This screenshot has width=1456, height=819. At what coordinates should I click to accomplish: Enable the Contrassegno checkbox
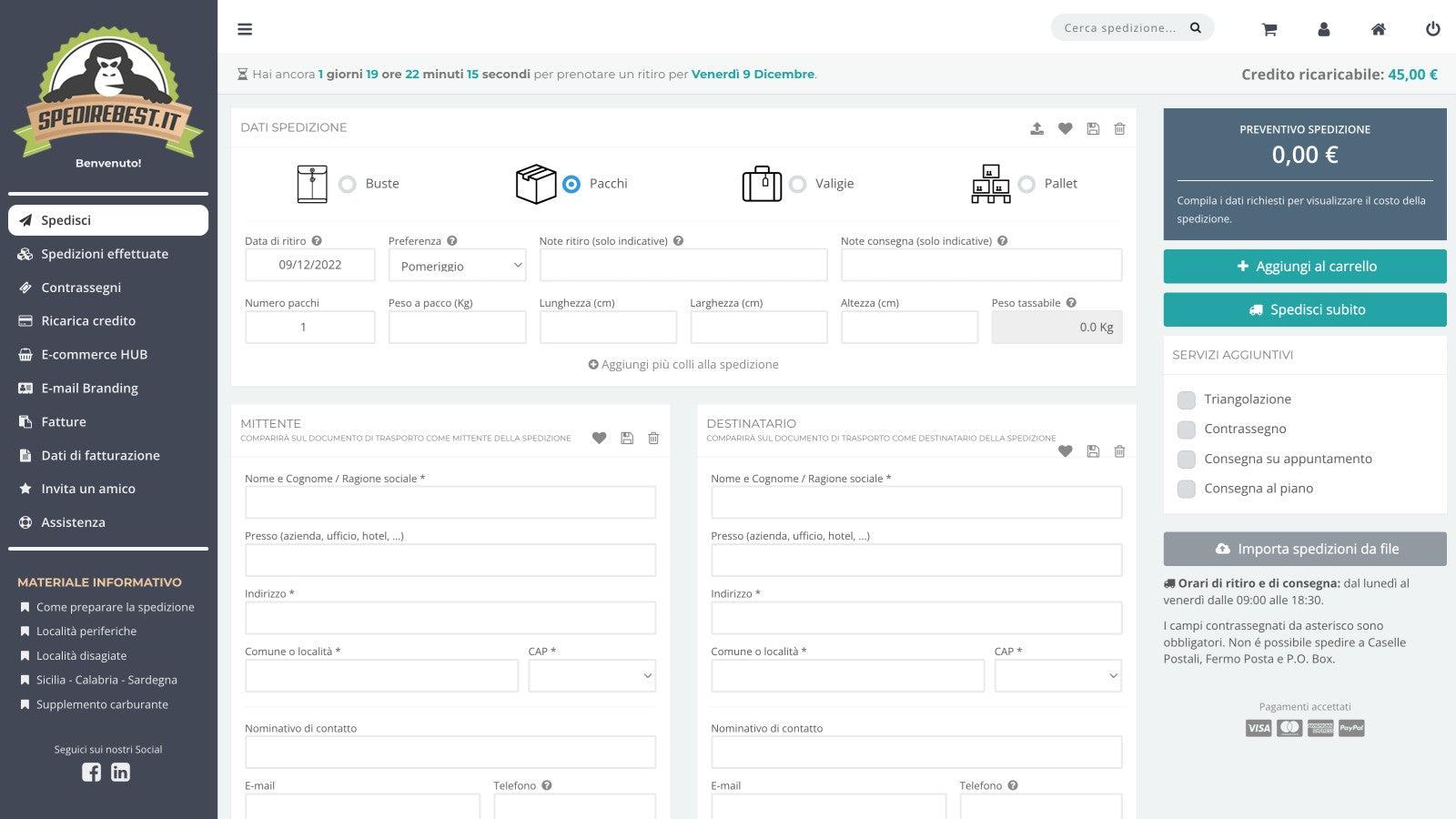coord(1186,430)
